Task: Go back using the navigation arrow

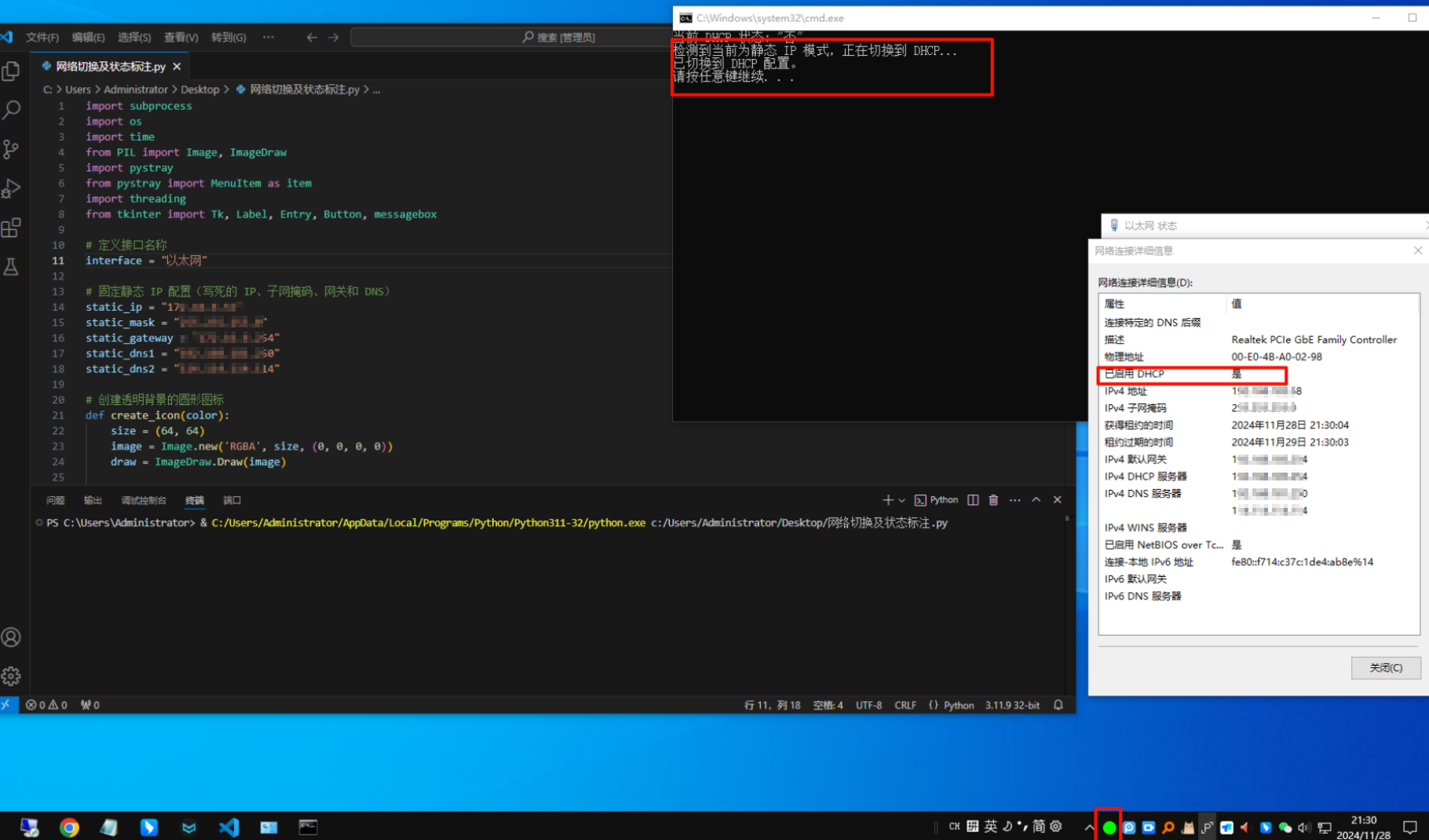Action: click(x=312, y=37)
